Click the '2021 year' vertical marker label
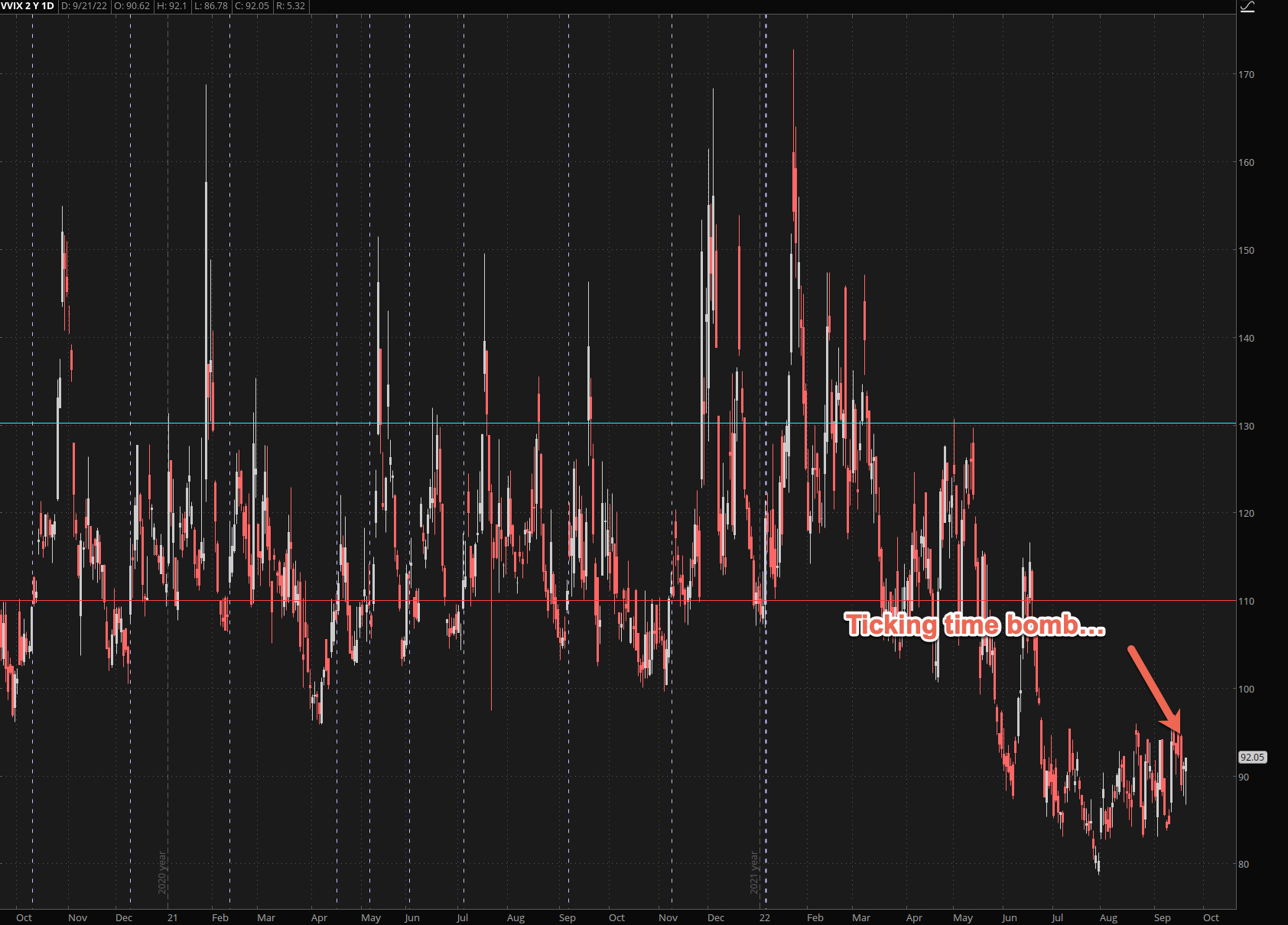Screen dimensions: 1288x925 (x=754, y=872)
